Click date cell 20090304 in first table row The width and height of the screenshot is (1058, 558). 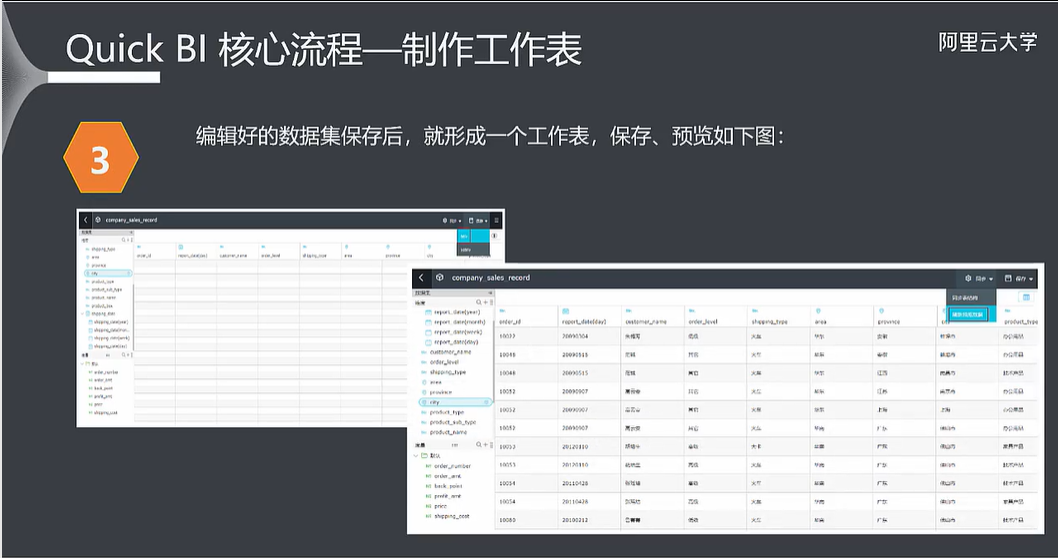click(x=575, y=336)
